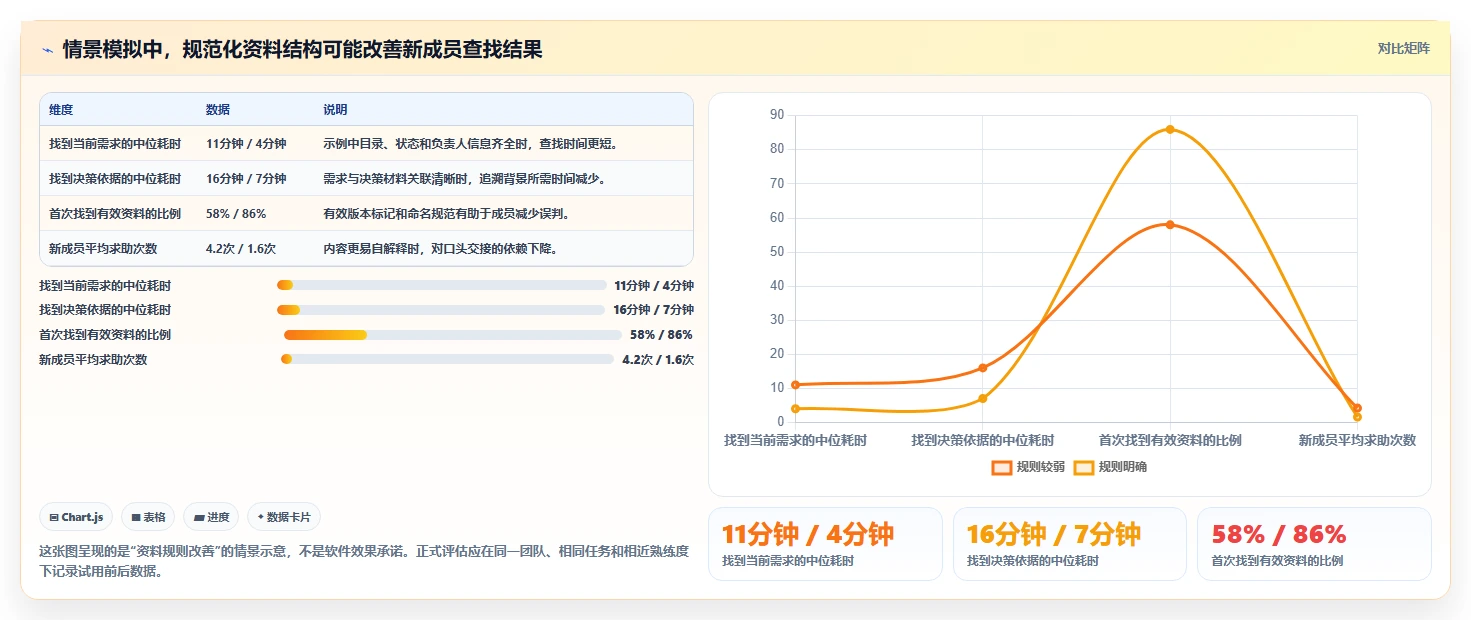Click the 规则较弱 point at 找到当前需求的中位耗时
This screenshot has height=620, width=1471.
(x=795, y=385)
